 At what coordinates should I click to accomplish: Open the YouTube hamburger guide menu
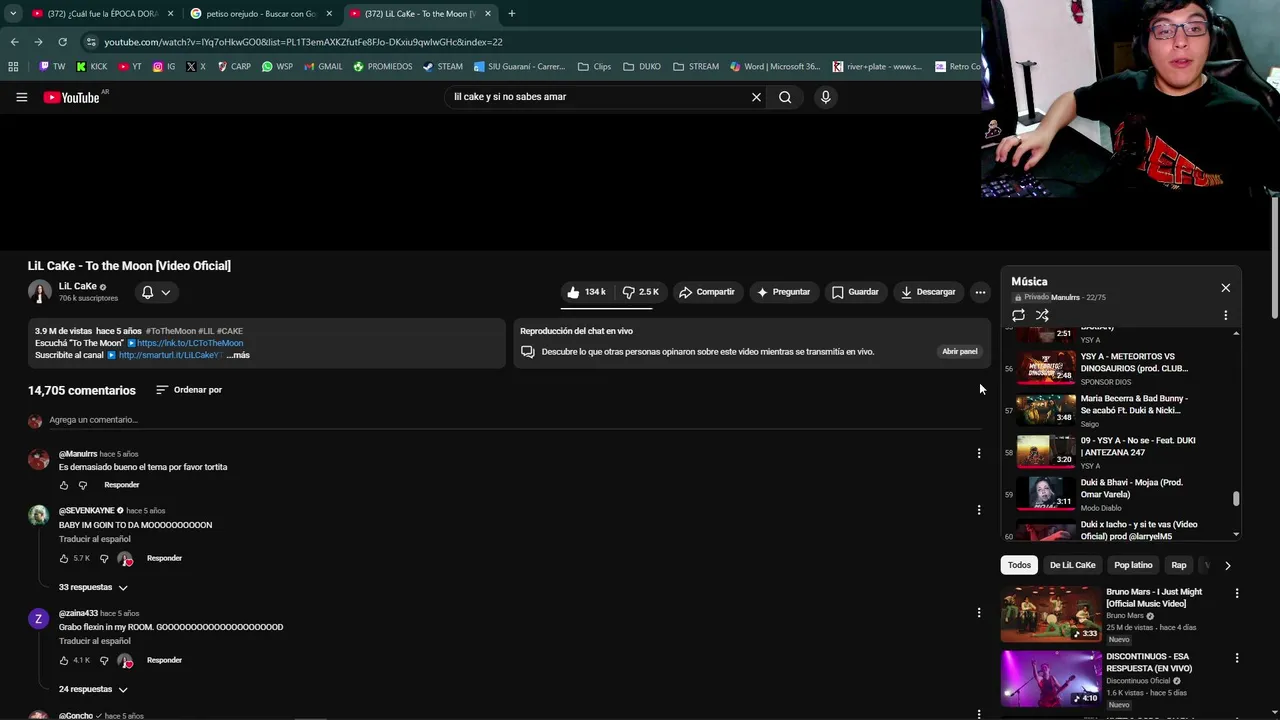(21, 97)
